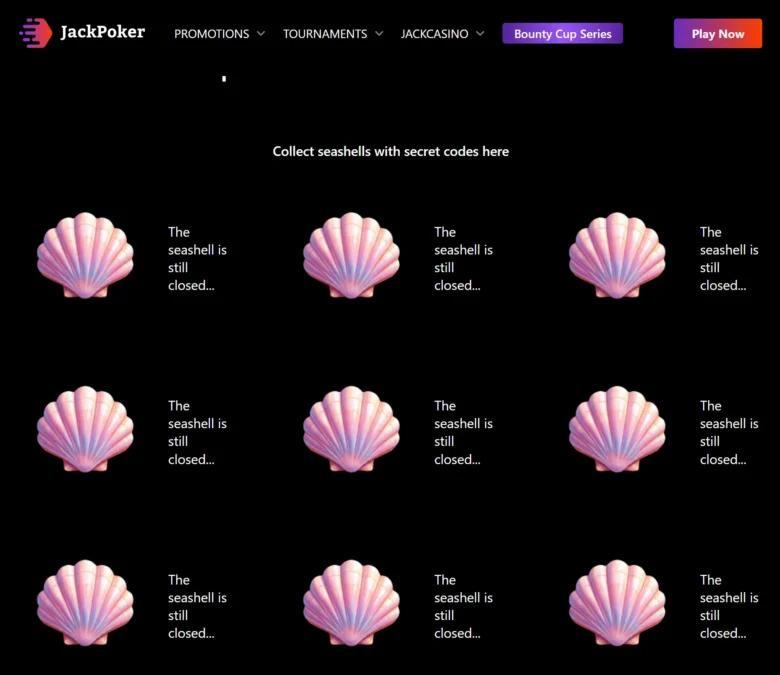
Task: Expand the chevron next to TOURNAMENTS
Action: point(379,34)
